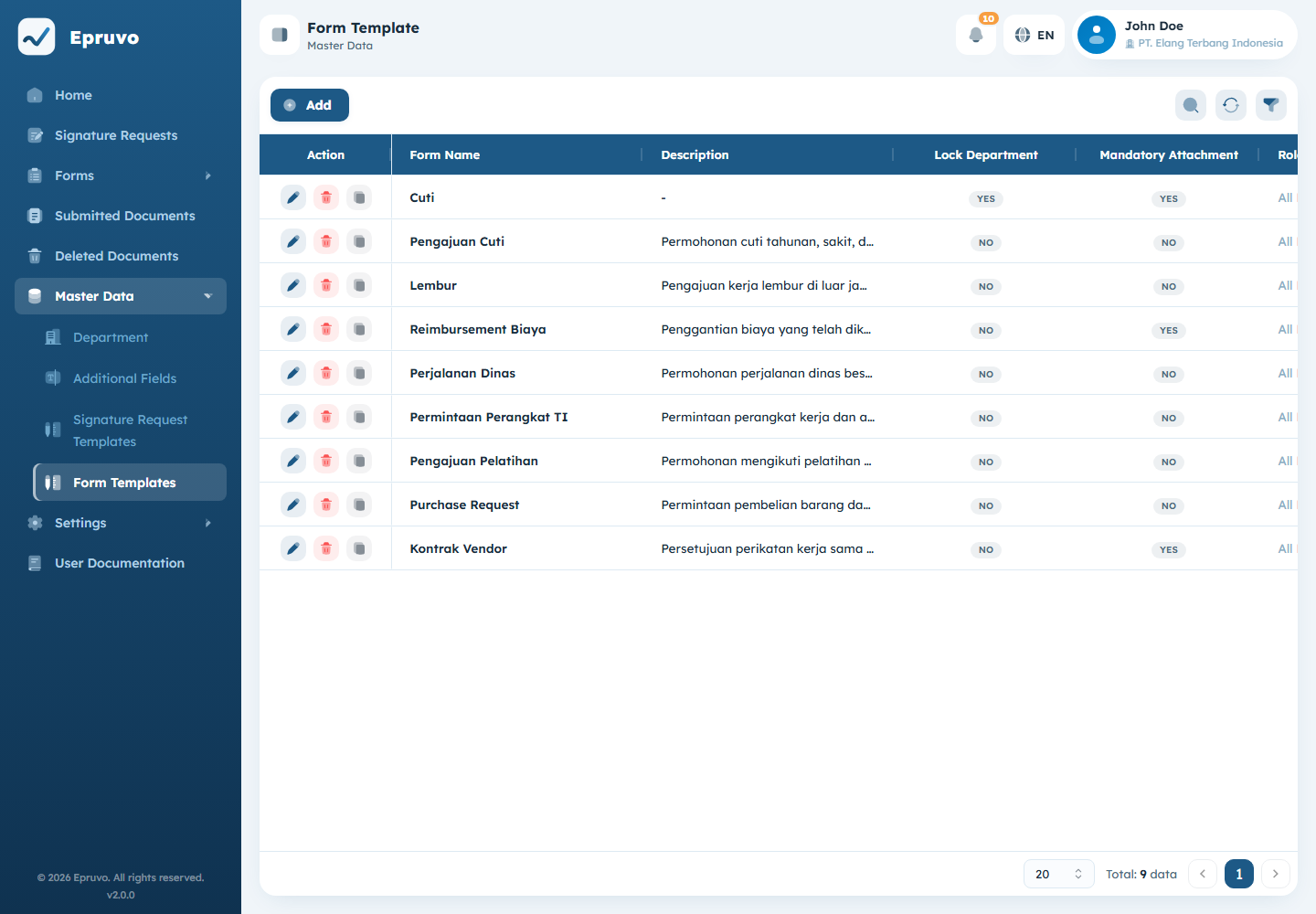Delete the Cuti form template
This screenshot has height=914, width=1316.
click(x=326, y=197)
